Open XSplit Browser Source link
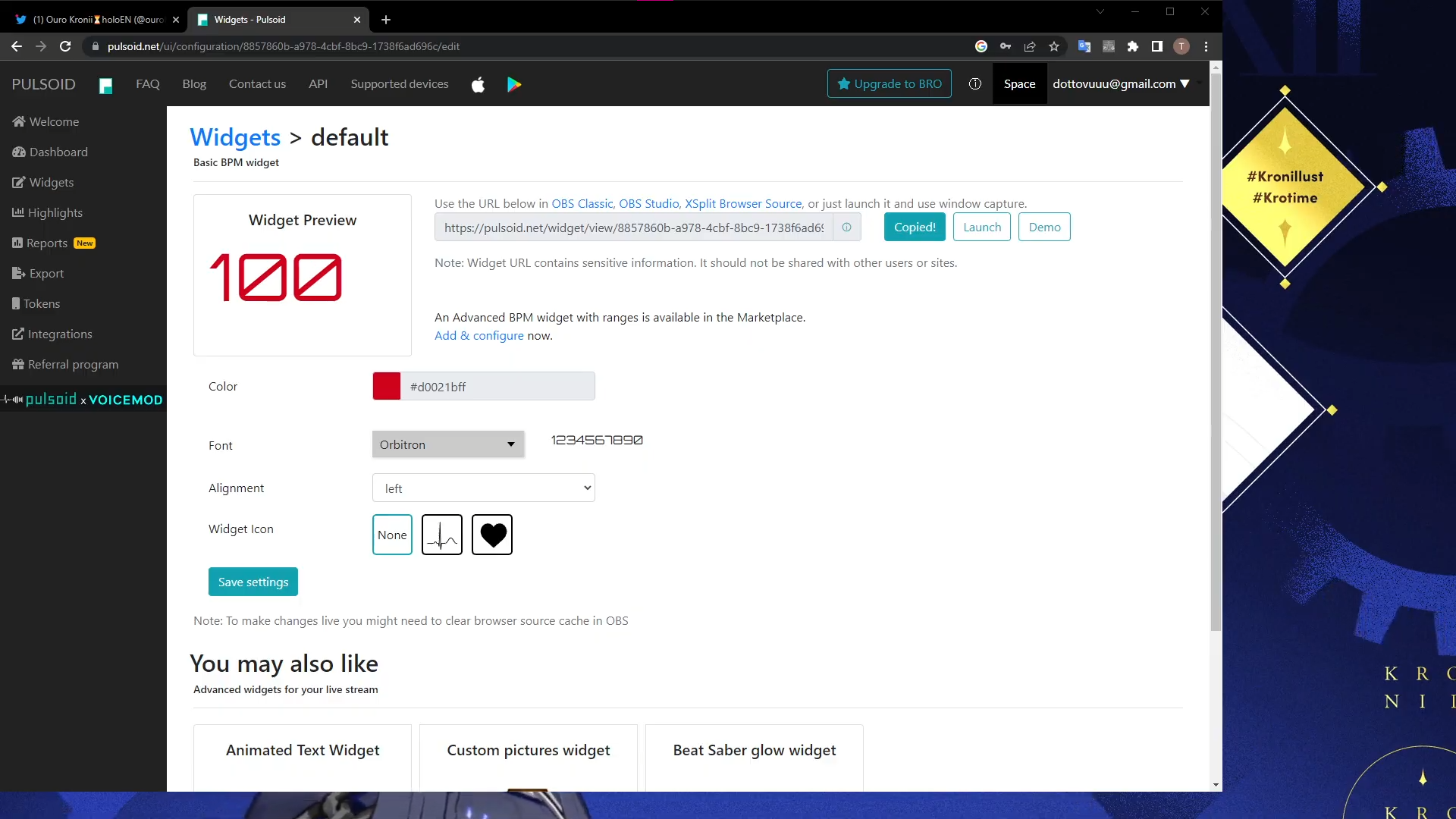 (743, 204)
